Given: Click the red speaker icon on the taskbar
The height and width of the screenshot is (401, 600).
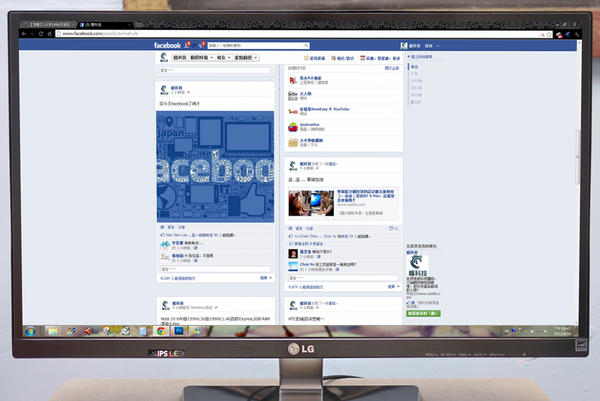Looking at the screenshot, I should click(x=88, y=331).
